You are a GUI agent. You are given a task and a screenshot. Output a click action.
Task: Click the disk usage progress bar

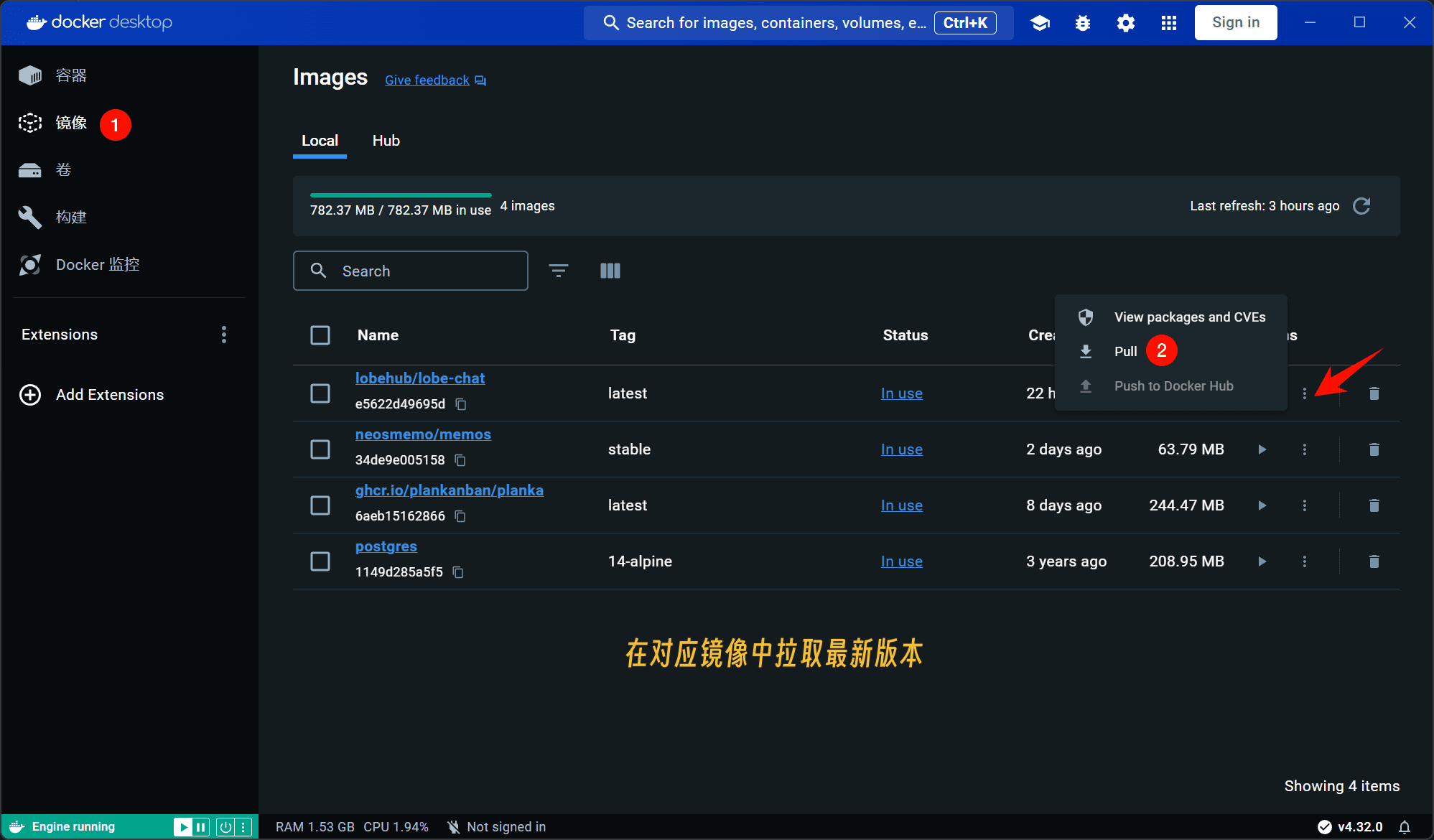click(x=401, y=195)
